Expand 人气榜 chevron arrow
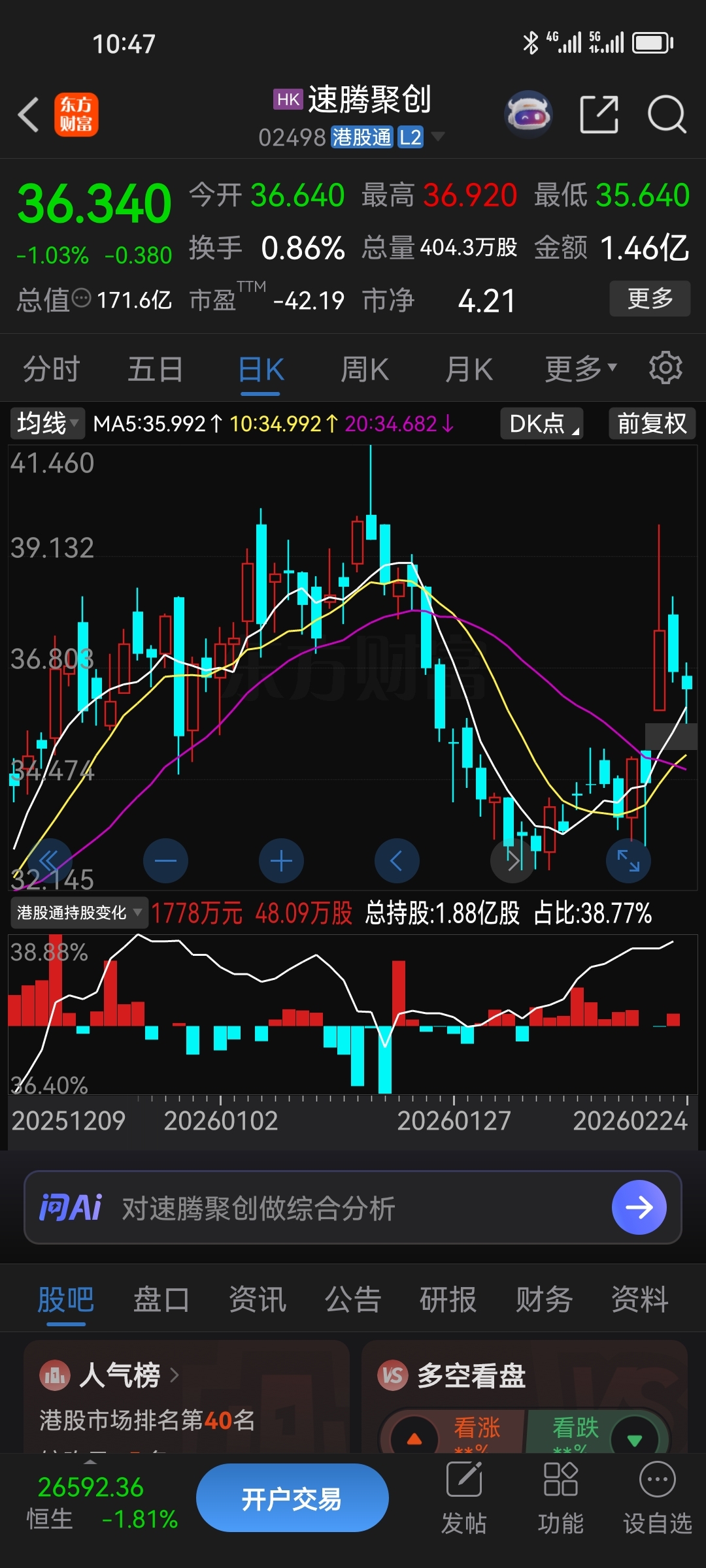Screen dimensions: 706x1568 [x=174, y=1375]
